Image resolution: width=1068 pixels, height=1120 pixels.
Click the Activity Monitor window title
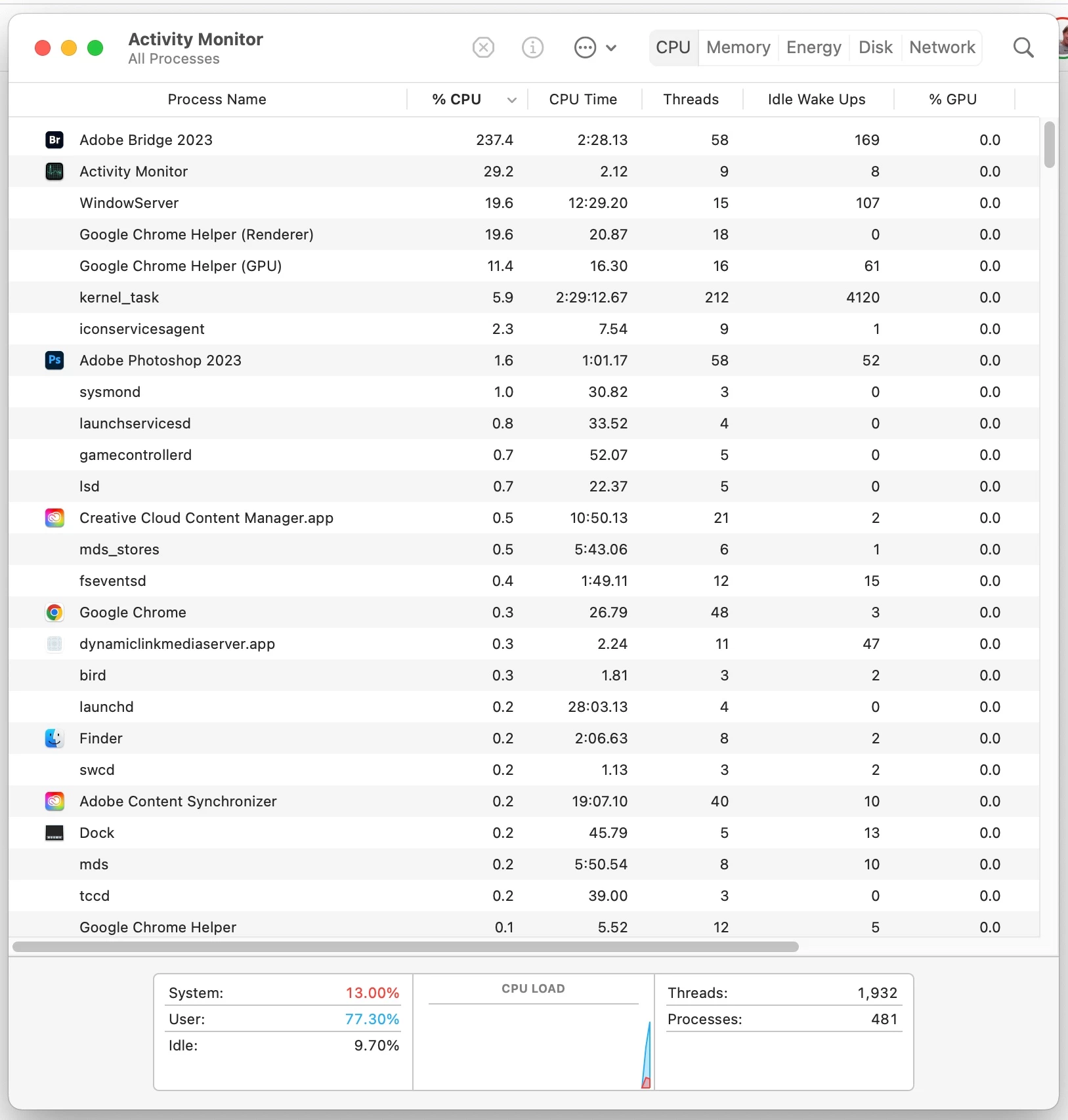(196, 39)
